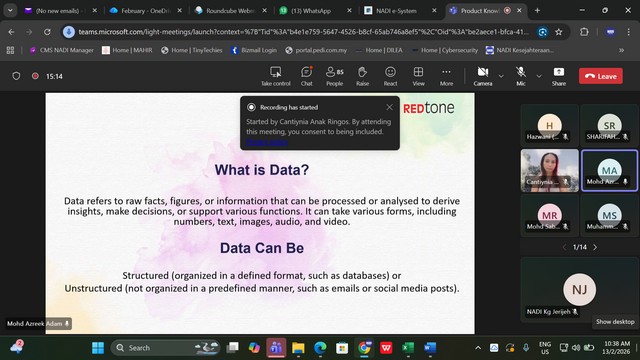Click the red recording indicator
Viewport: 640px width, 360px height.
pyautogui.click(x=35, y=76)
